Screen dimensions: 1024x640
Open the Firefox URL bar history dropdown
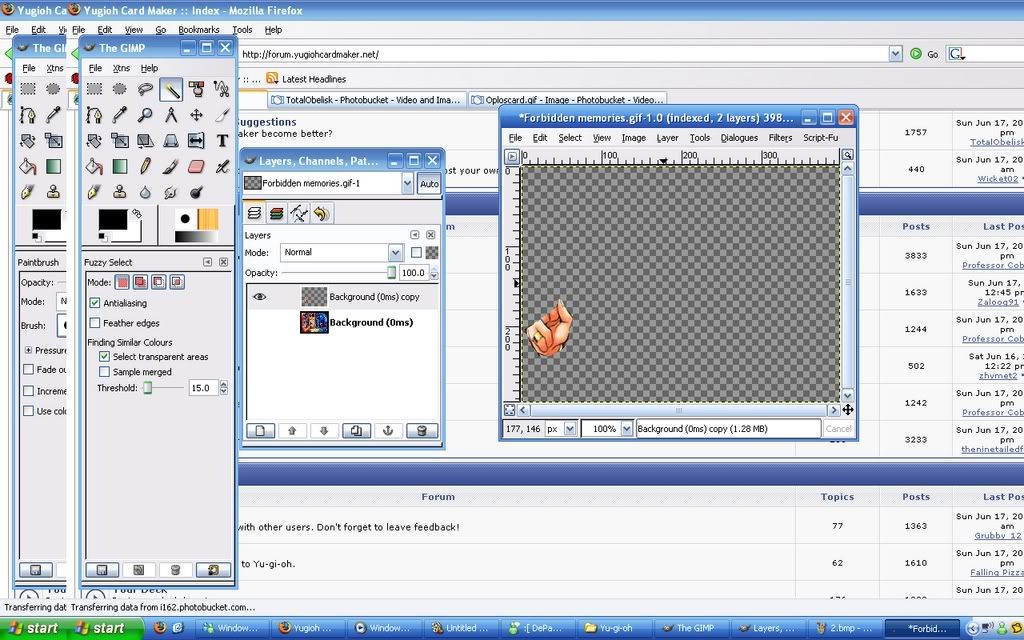pyautogui.click(x=895, y=54)
